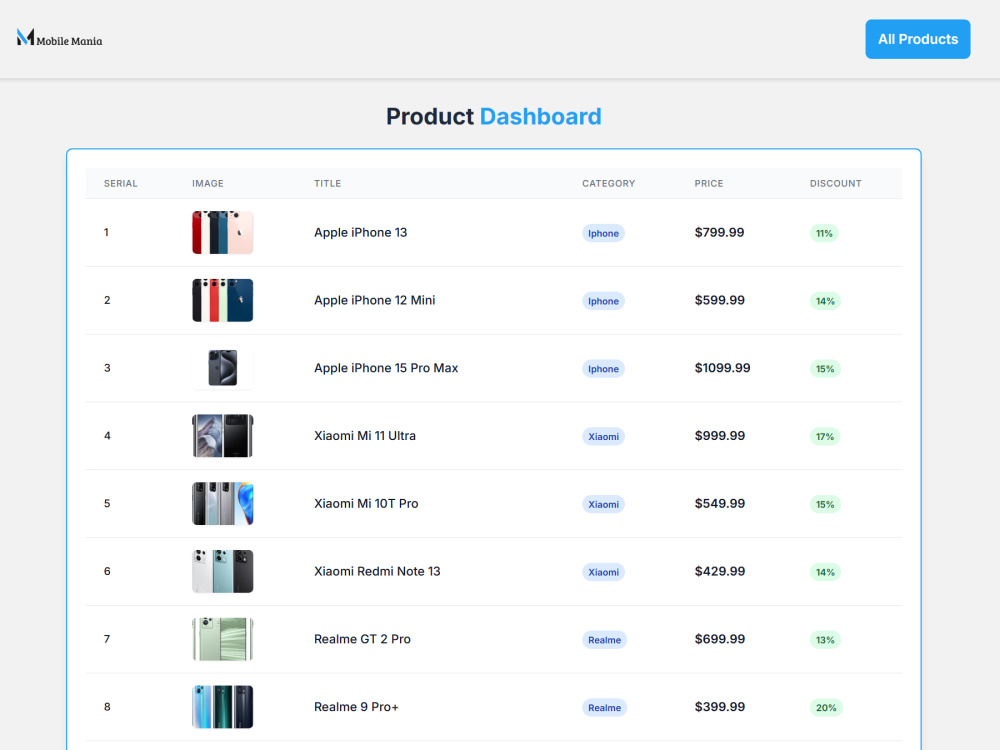Click the $699.99 price
The image size is (1000, 750).
click(x=719, y=639)
